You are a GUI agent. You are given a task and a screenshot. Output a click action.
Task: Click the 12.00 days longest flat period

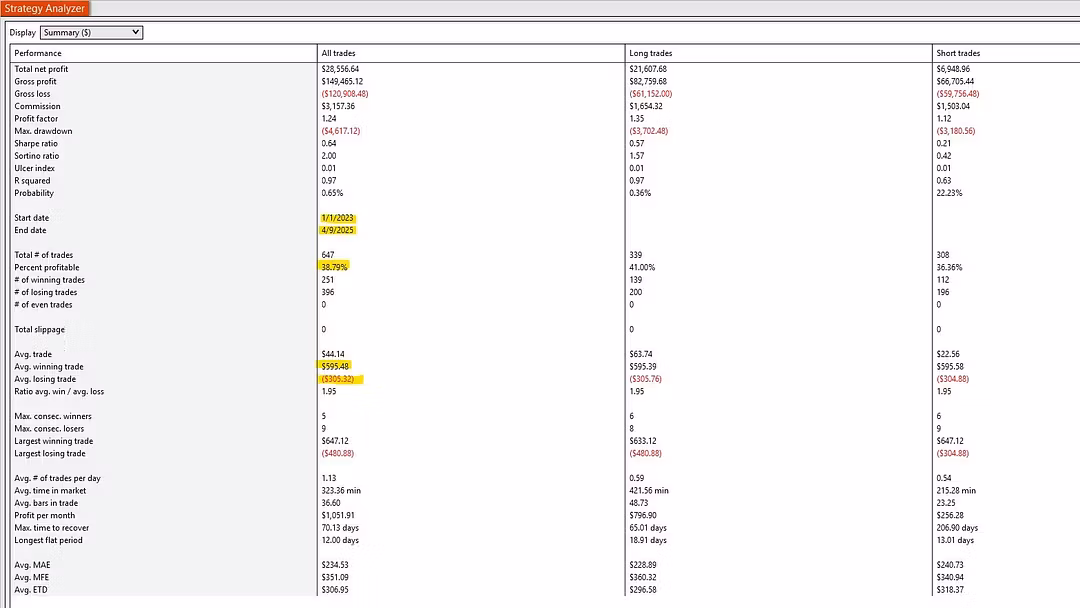[340, 540]
